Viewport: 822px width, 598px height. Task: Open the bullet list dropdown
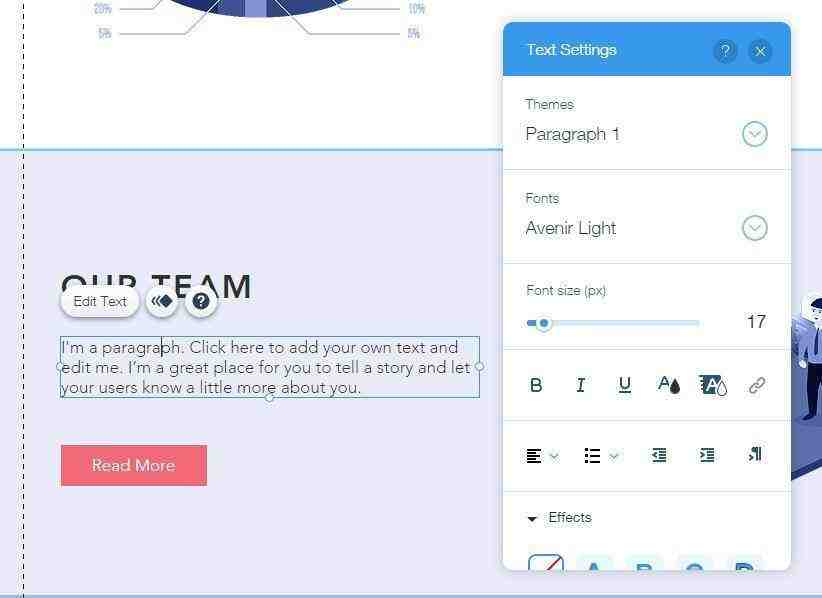pyautogui.click(x=601, y=456)
